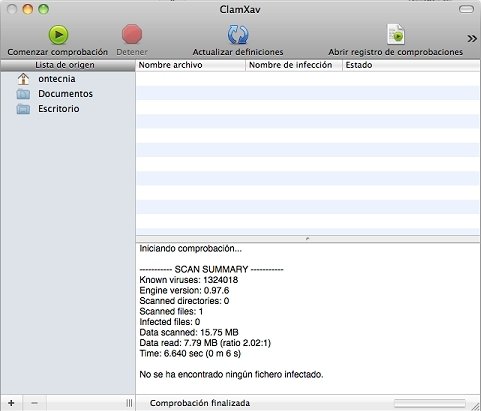Click sidebar resize grip handle
The height and width of the screenshot is (411, 481).
(129, 403)
